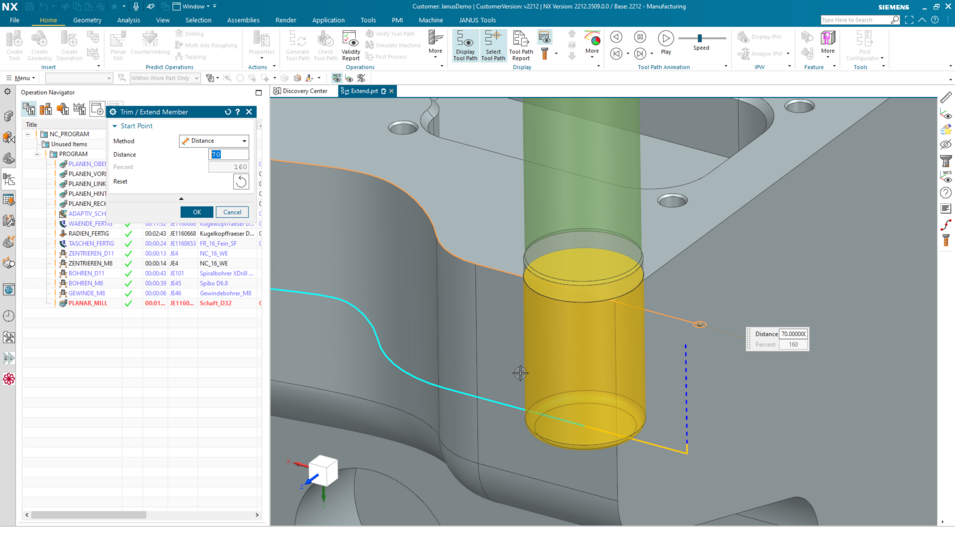Screen dimensions: 955x537
Task: Maximize the Operation Navigator panel
Action: (x=258, y=93)
